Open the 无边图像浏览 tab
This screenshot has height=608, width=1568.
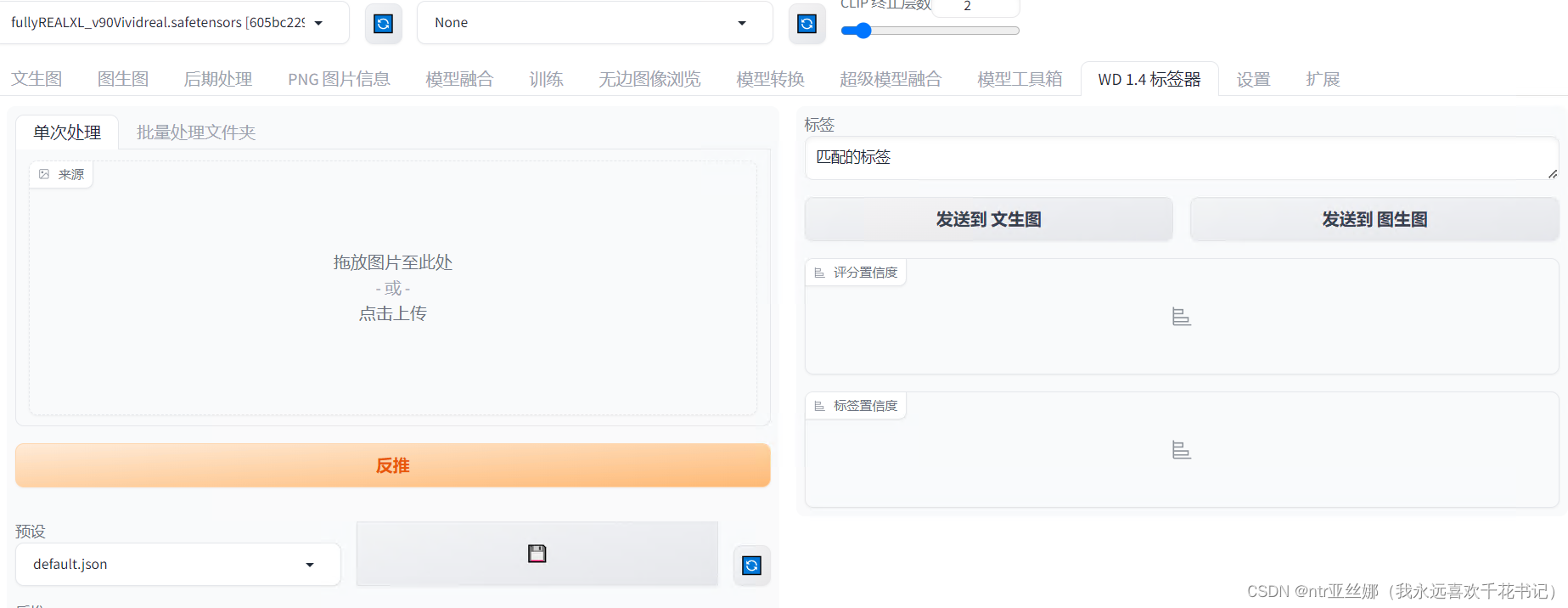(x=649, y=79)
